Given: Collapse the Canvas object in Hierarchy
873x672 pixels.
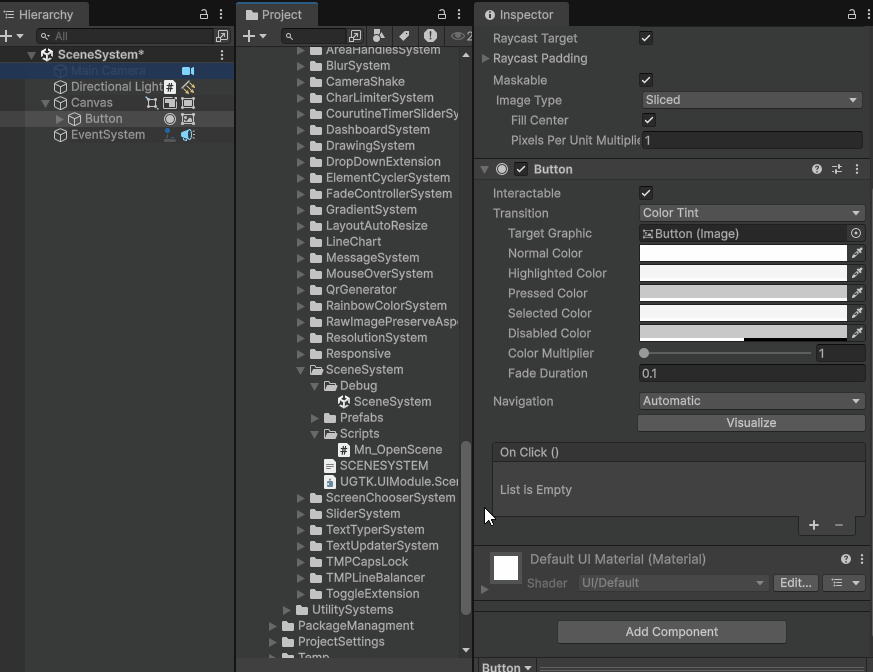Looking at the screenshot, I should [46, 103].
